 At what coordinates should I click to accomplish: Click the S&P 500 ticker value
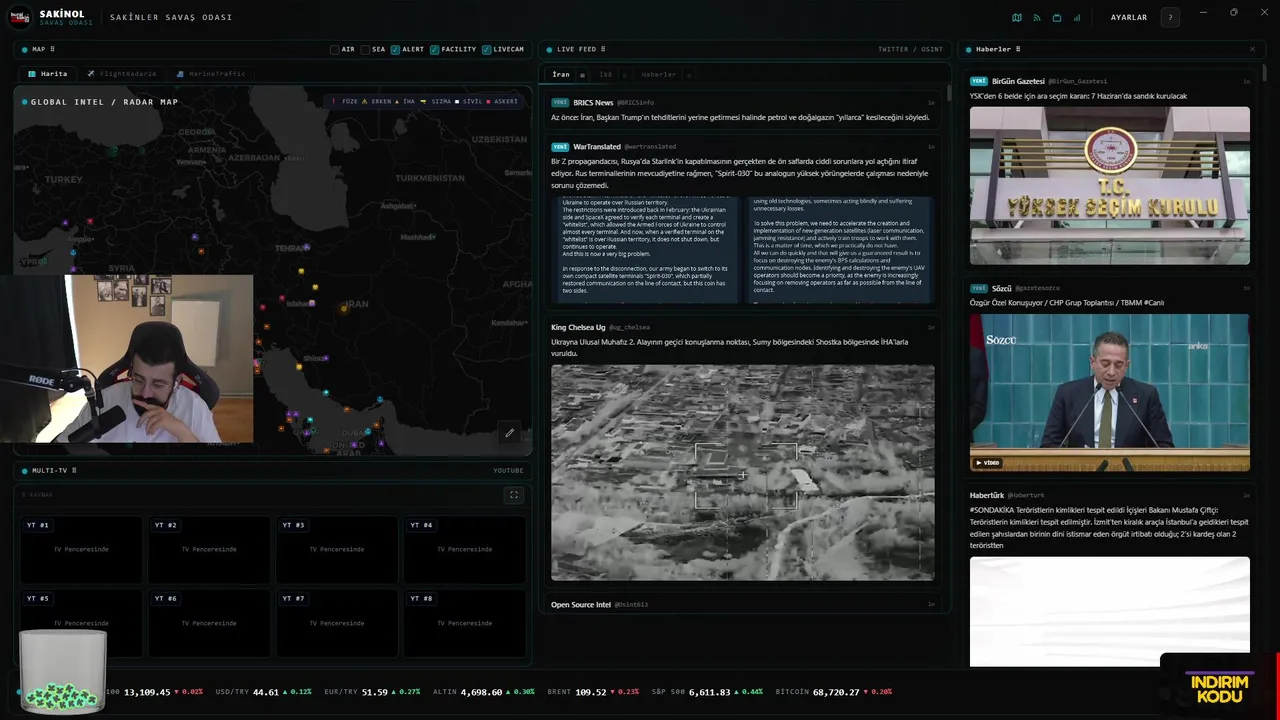pos(710,692)
